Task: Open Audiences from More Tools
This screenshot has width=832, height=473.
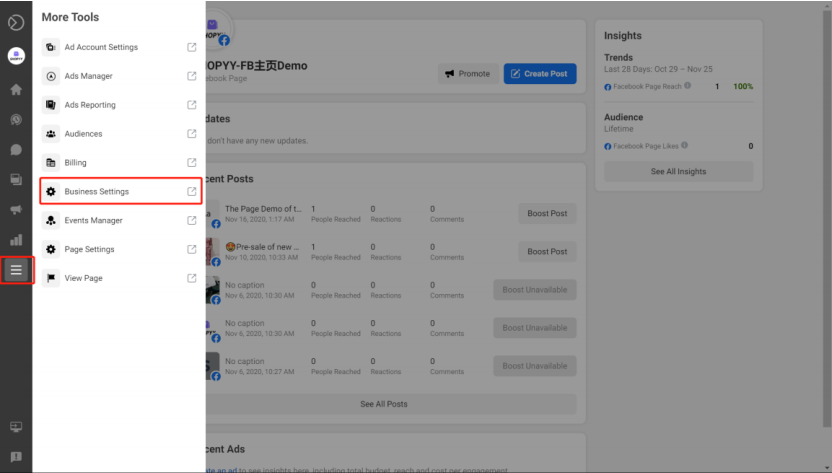Action: [120, 134]
